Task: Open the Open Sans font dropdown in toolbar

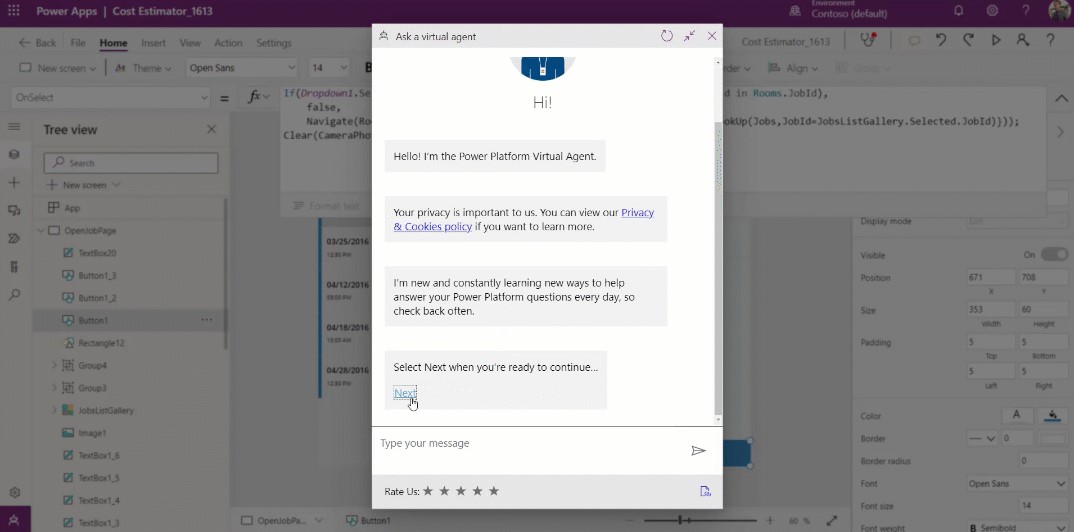Action: click(x=242, y=68)
